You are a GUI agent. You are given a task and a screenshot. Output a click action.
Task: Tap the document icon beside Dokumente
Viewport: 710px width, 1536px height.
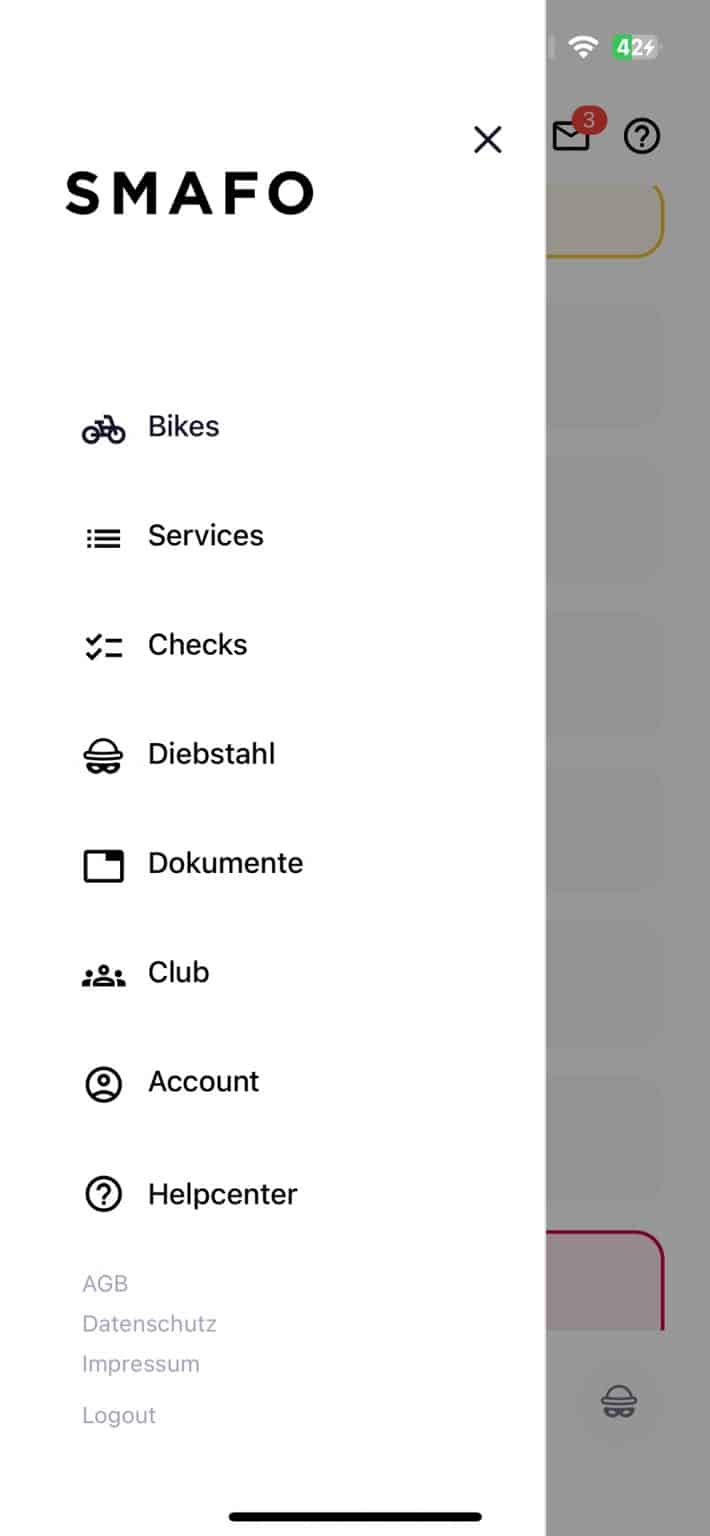point(103,866)
